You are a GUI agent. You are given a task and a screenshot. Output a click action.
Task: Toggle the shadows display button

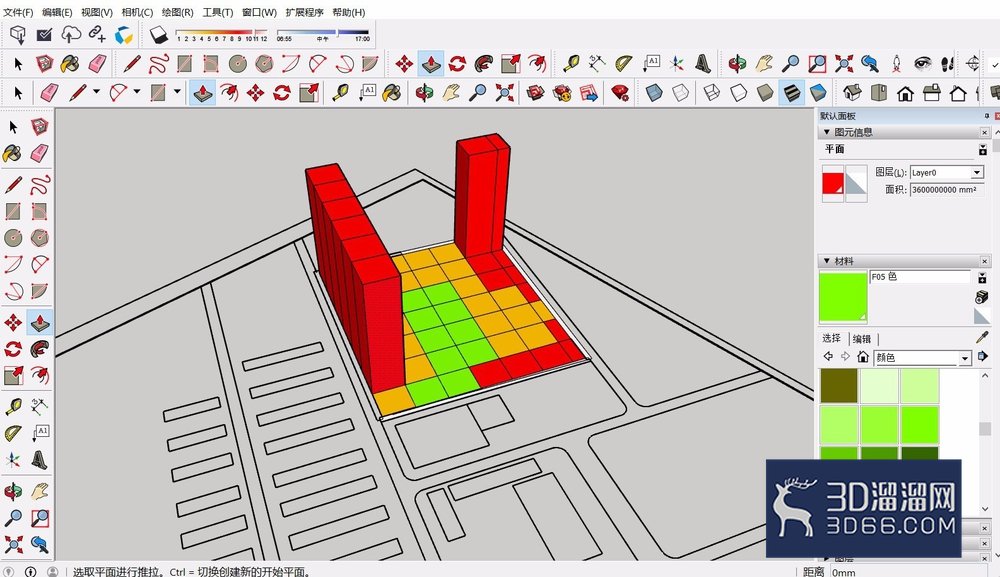pos(158,34)
